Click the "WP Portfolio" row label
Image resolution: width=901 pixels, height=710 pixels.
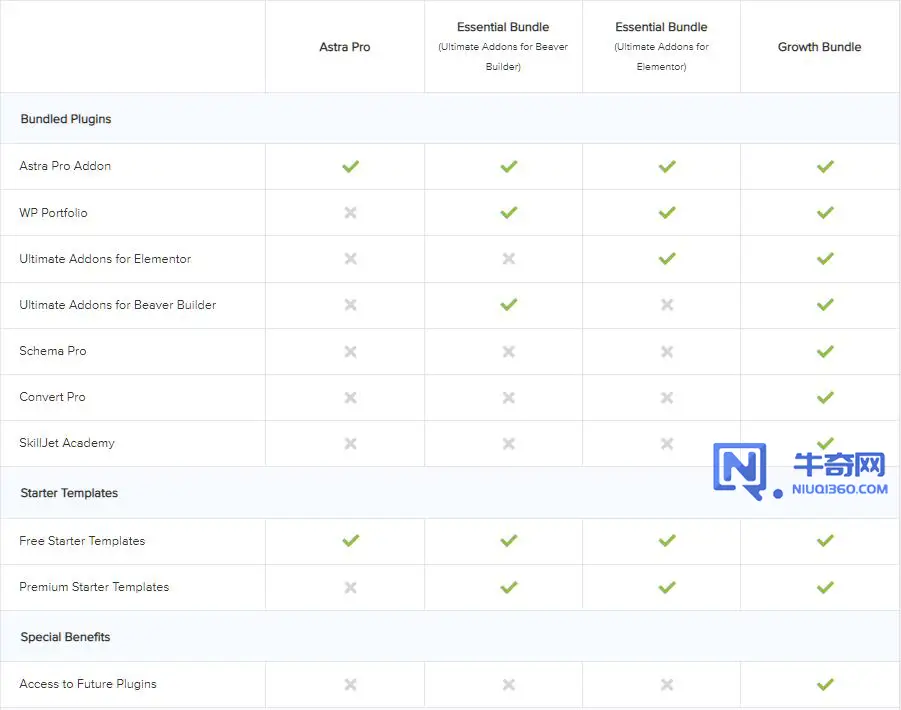pyautogui.click(x=53, y=213)
